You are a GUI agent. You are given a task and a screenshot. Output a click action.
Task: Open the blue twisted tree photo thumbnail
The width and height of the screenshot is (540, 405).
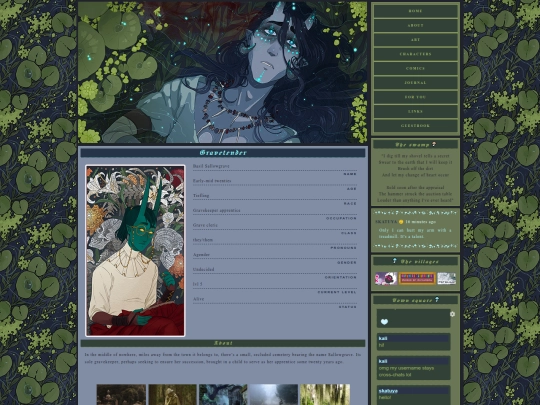pyautogui.click(x=223, y=394)
